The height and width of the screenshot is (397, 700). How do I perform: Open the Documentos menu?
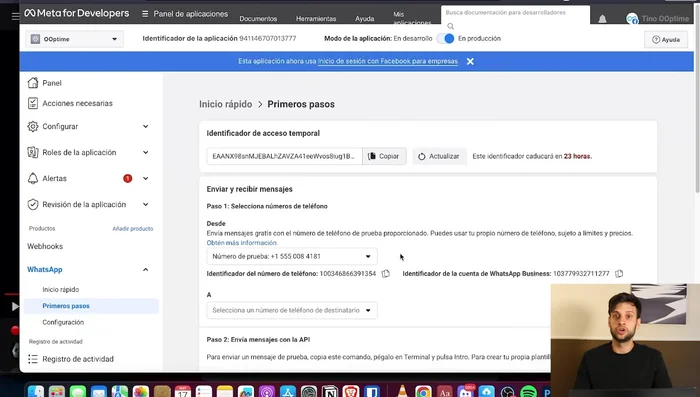pos(258,19)
